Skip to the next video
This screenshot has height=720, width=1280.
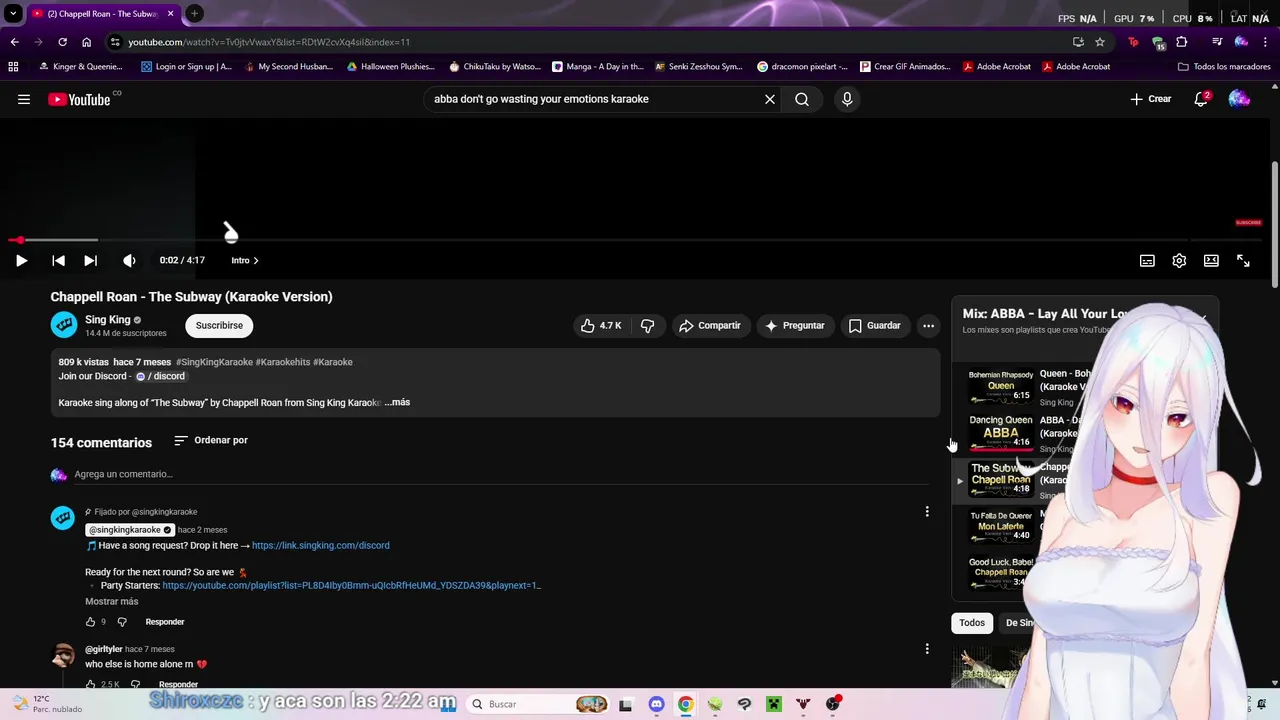coord(90,260)
